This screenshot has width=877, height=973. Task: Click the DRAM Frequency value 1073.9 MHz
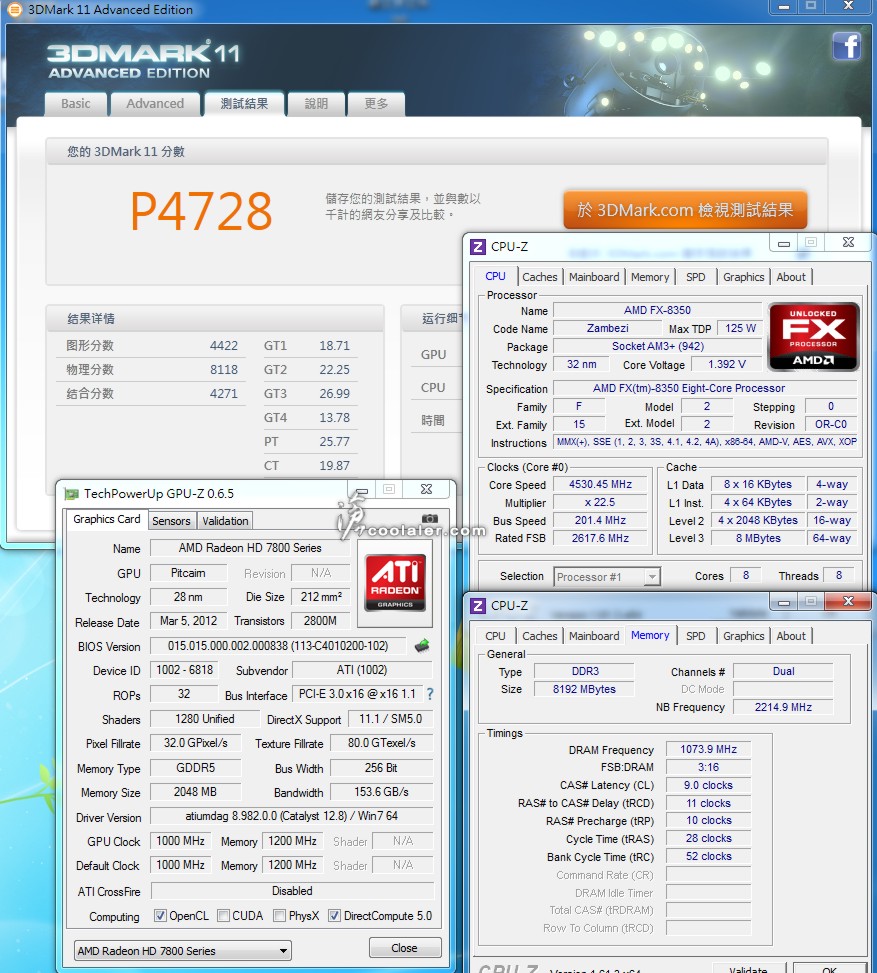(x=708, y=750)
